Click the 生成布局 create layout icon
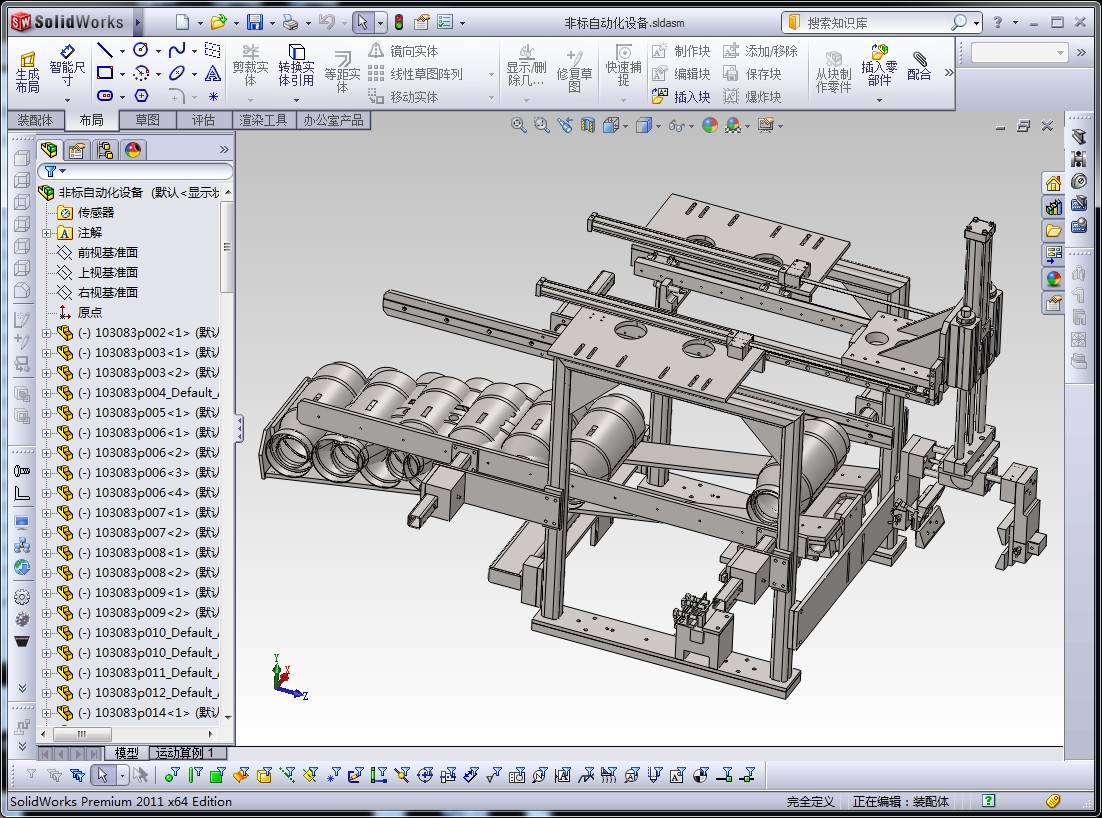Screen dimensions: 1102x818 pos(27,72)
